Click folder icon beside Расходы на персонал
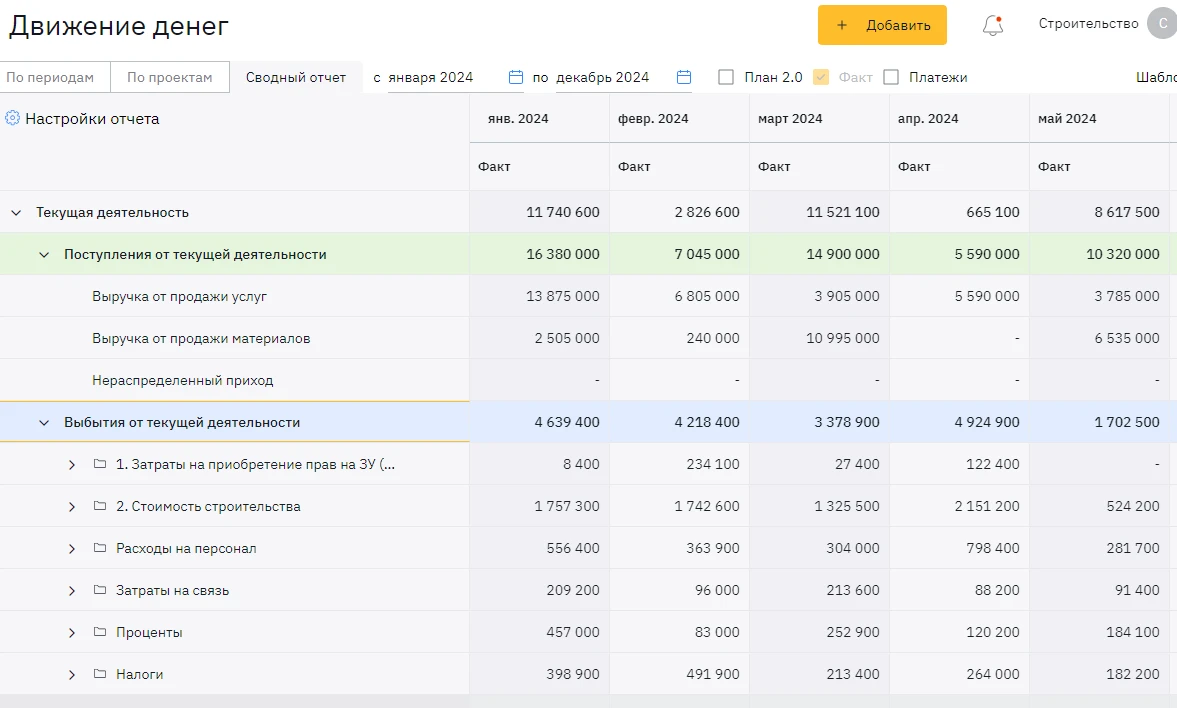1177x708 pixels. (x=100, y=547)
